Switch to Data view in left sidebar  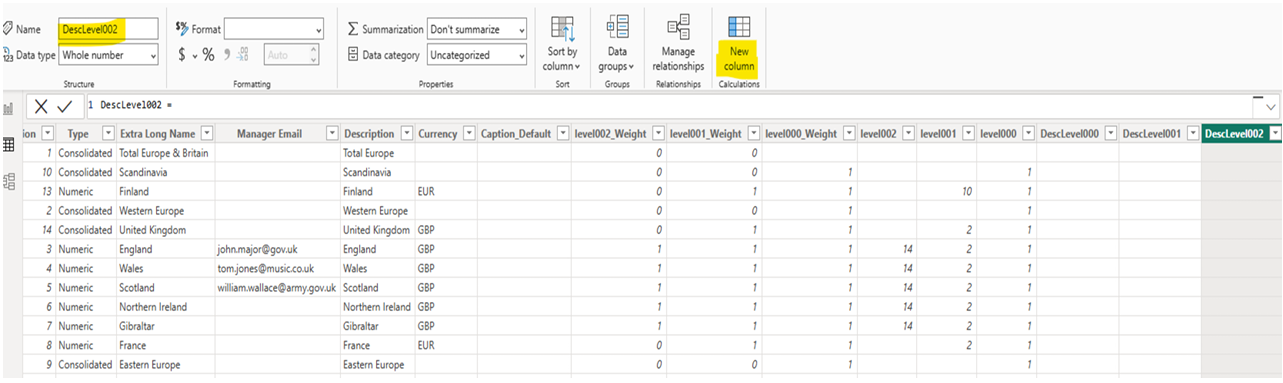(9, 146)
